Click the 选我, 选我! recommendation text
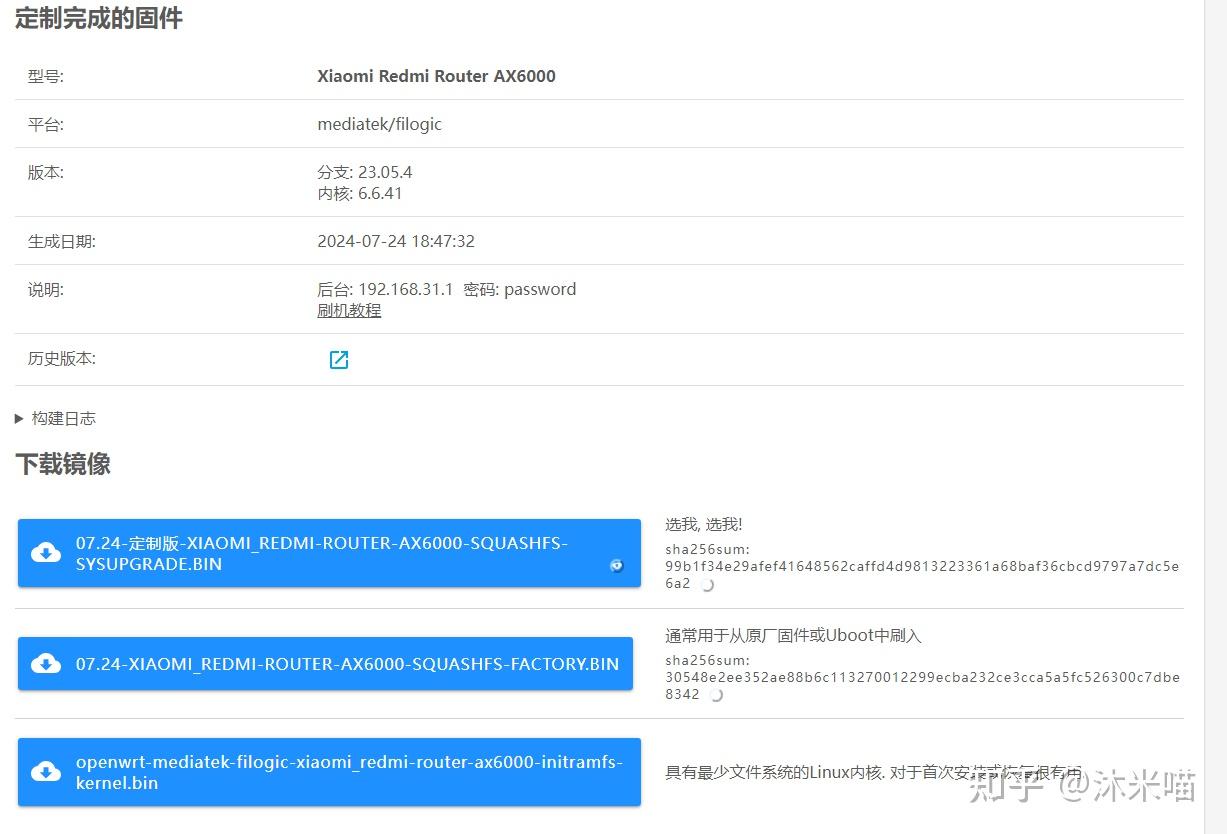The image size is (1227, 834). [x=704, y=524]
